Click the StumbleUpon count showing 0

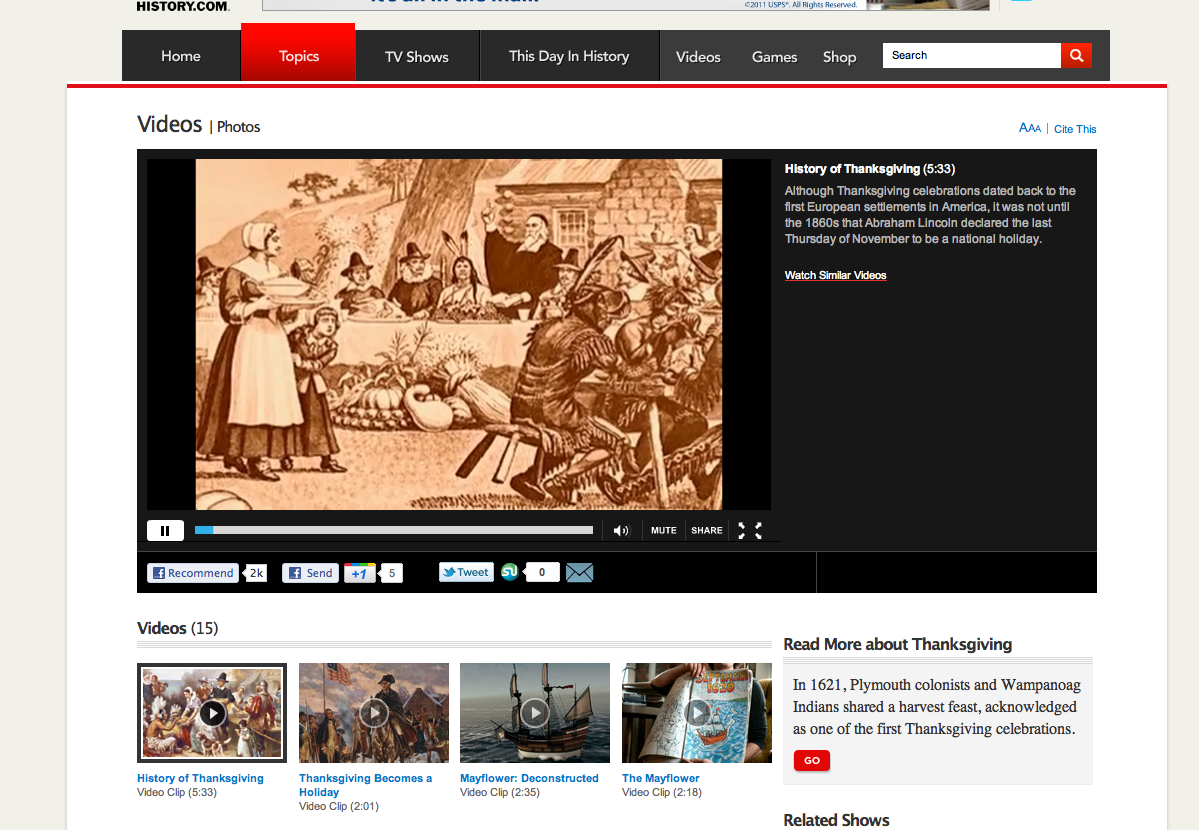542,572
